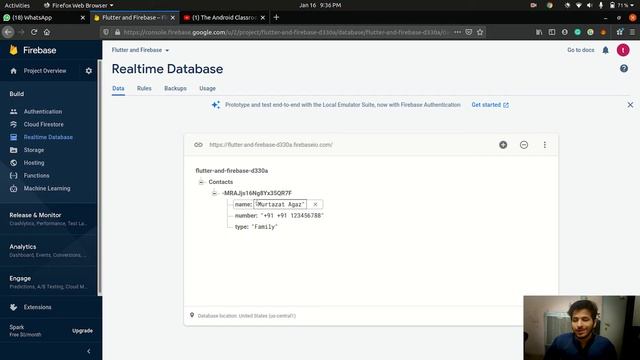Open Hosting section
This screenshot has width=640, height=360.
point(33,162)
